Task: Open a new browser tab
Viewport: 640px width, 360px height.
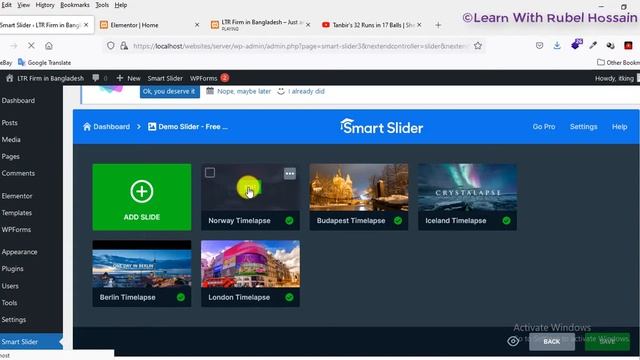Action: point(438,25)
